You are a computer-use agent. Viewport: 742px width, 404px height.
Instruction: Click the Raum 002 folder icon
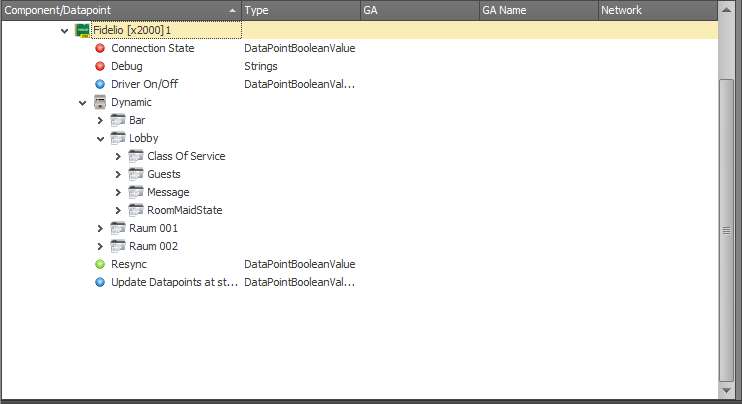(118, 246)
